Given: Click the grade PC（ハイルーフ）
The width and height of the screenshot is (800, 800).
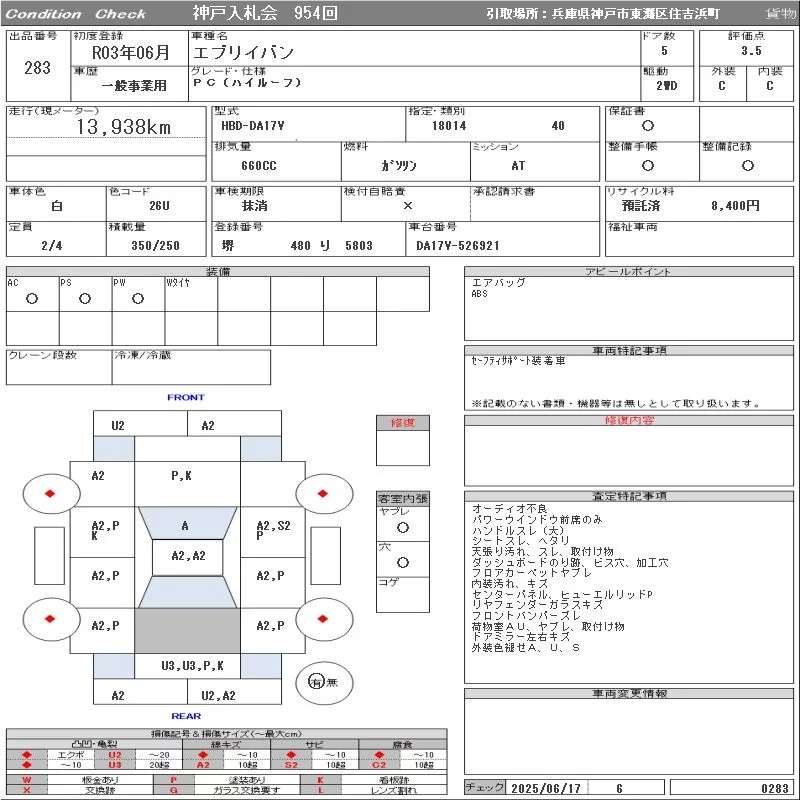Looking at the screenshot, I should (x=247, y=83).
